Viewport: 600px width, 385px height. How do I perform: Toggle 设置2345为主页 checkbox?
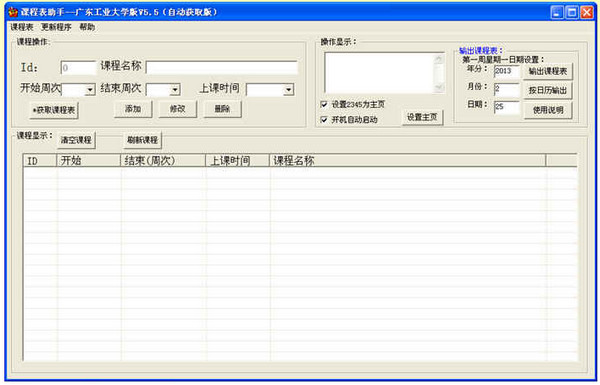coord(324,104)
